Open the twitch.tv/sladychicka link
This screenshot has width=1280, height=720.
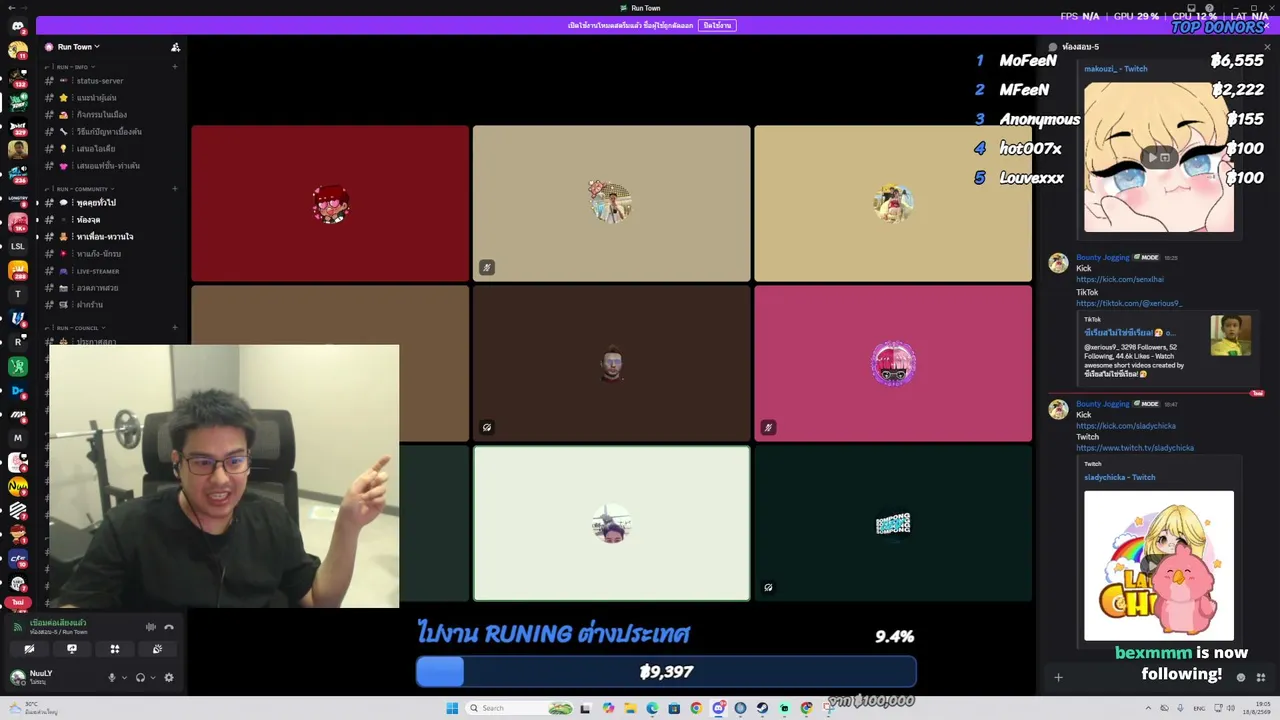coord(1135,448)
